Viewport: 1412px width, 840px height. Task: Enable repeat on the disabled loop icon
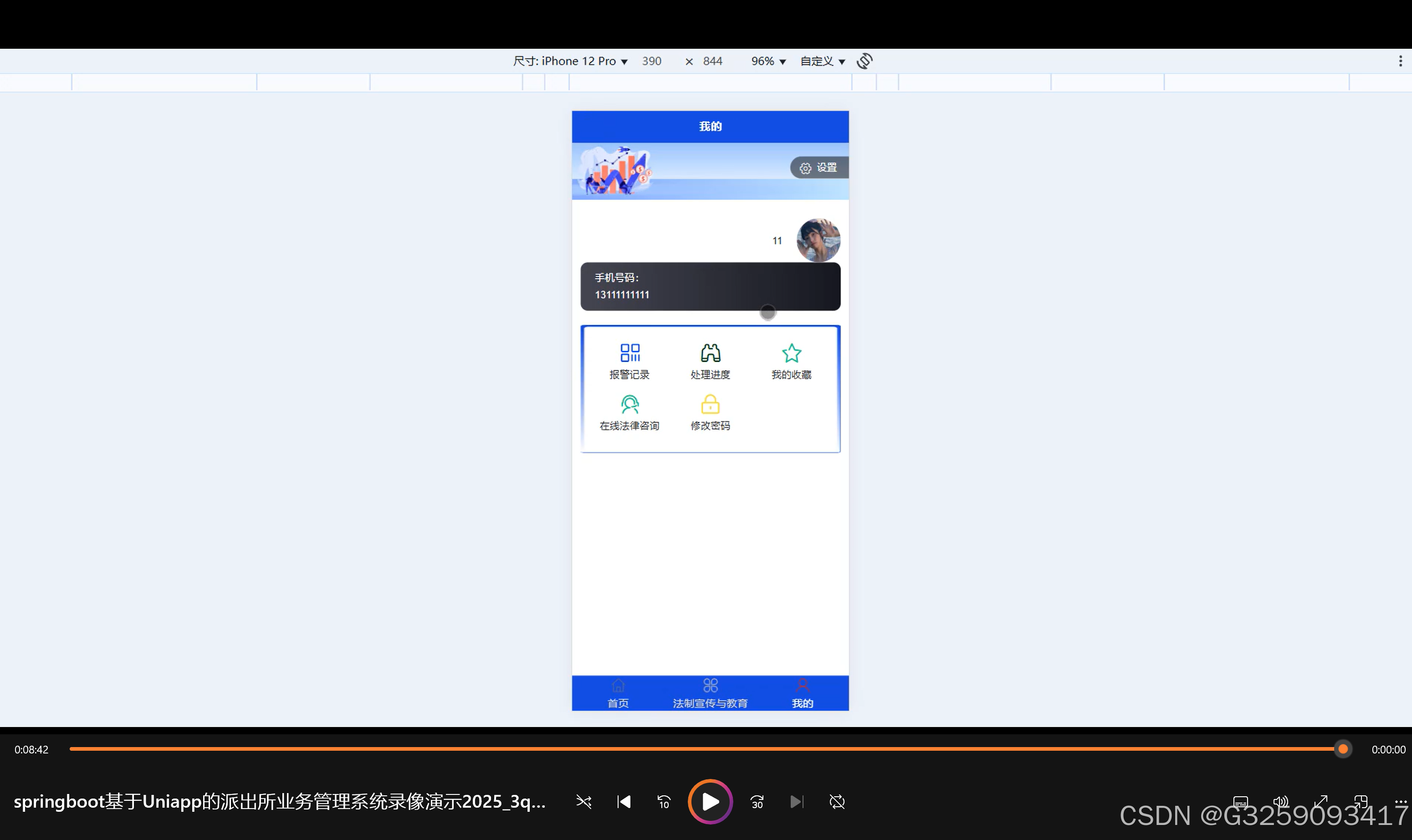tap(837, 802)
